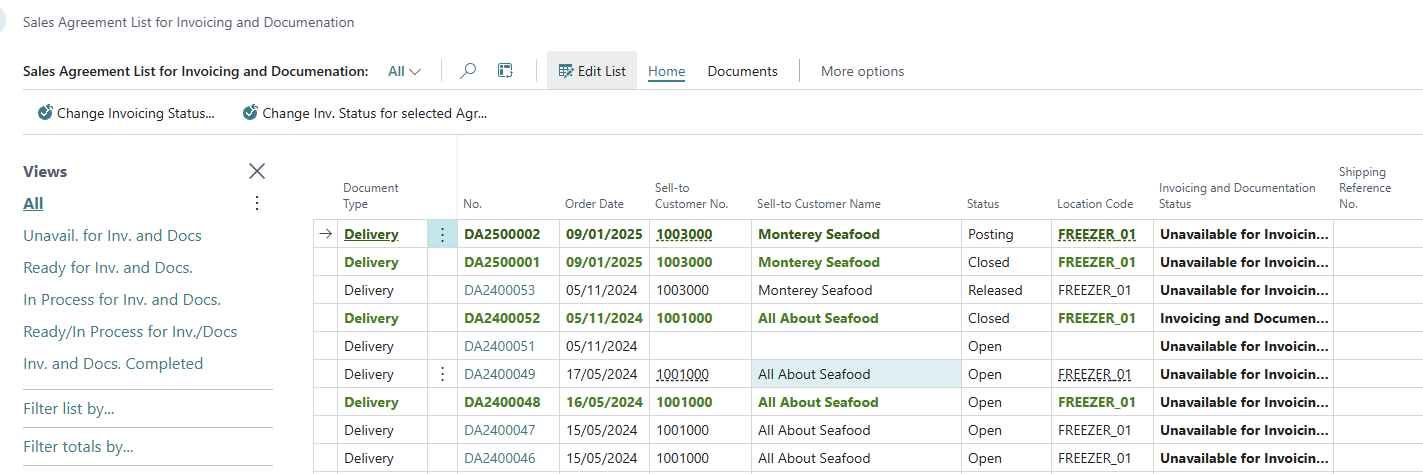Click Edit List button
This screenshot has height=474, width=1423.
[592, 71]
